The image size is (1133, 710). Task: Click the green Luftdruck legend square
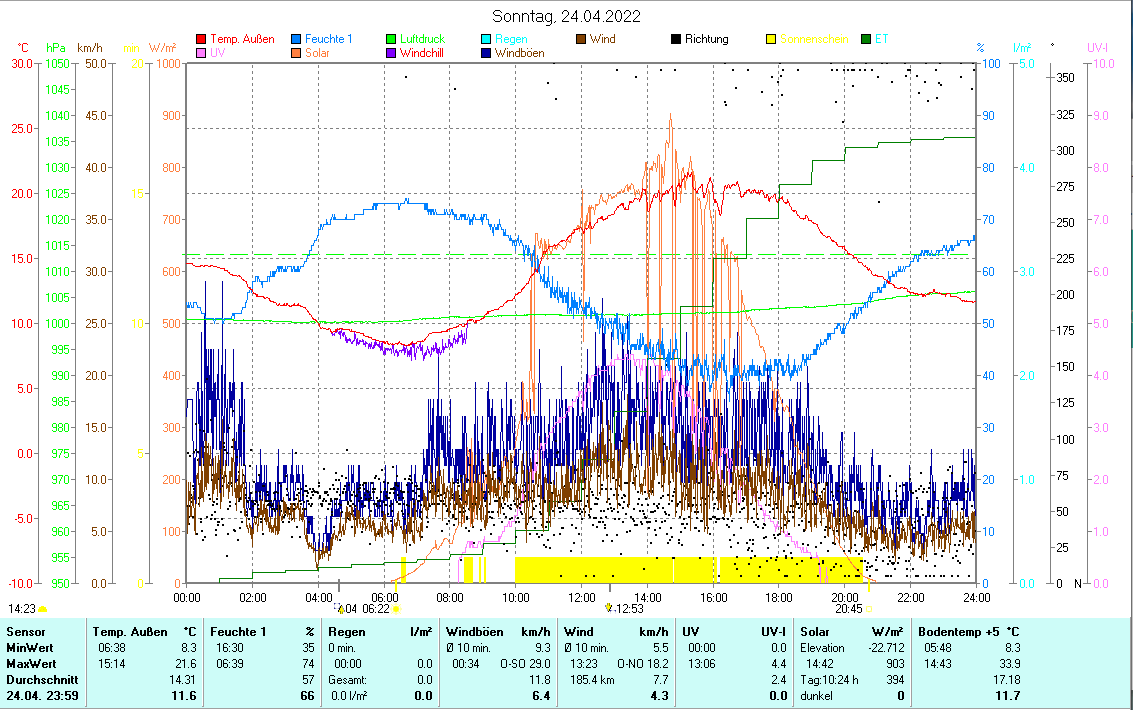[x=392, y=40]
